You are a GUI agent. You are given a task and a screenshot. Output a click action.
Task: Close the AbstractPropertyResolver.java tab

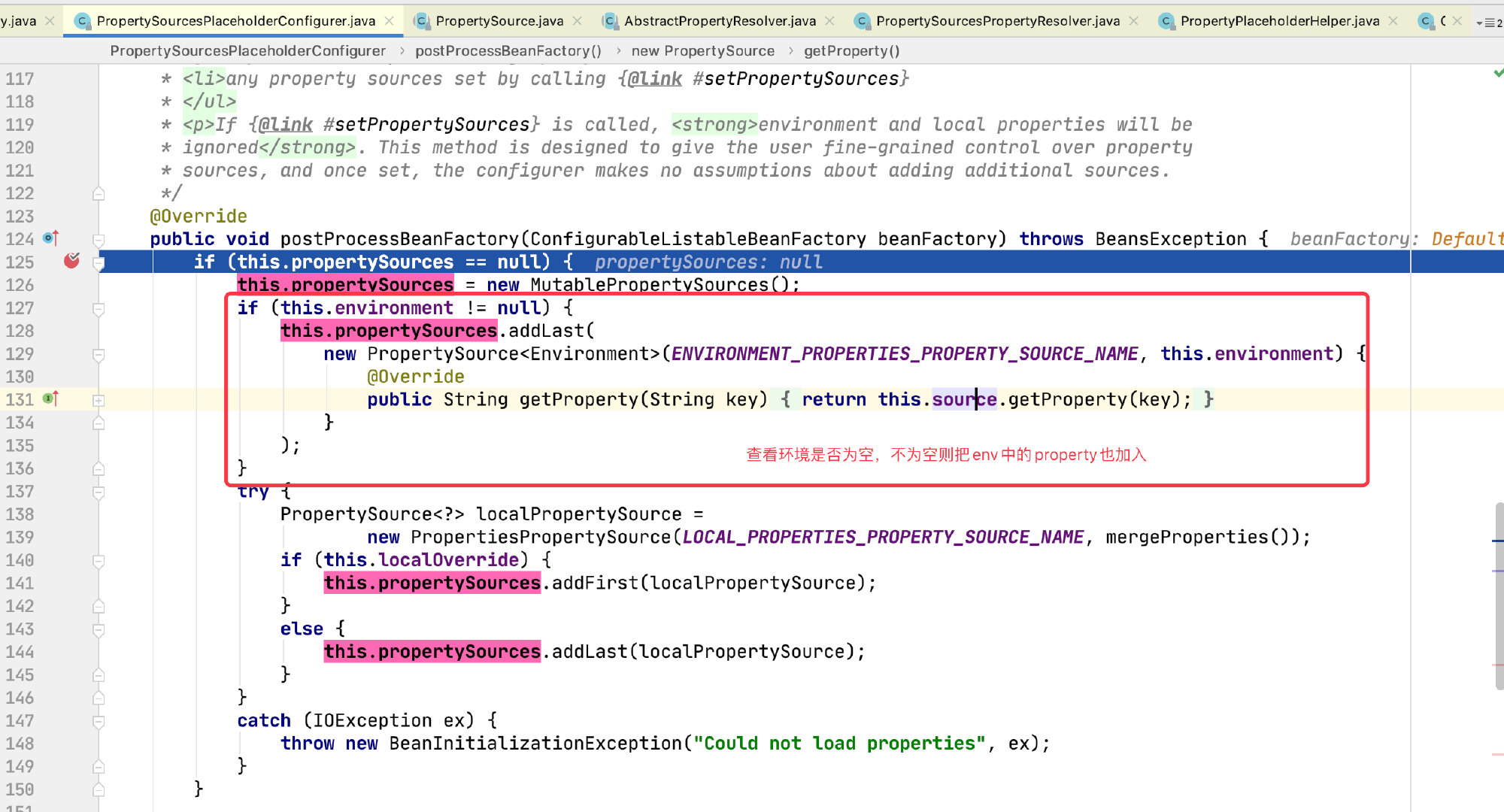(x=829, y=21)
